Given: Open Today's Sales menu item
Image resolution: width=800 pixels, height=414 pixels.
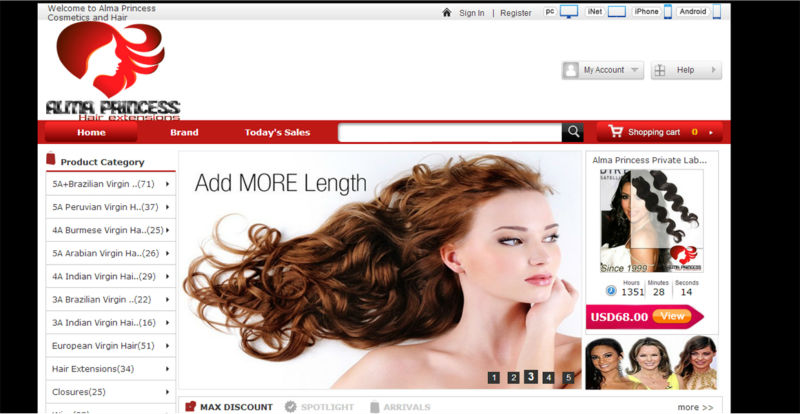Looking at the screenshot, I should coord(277,132).
